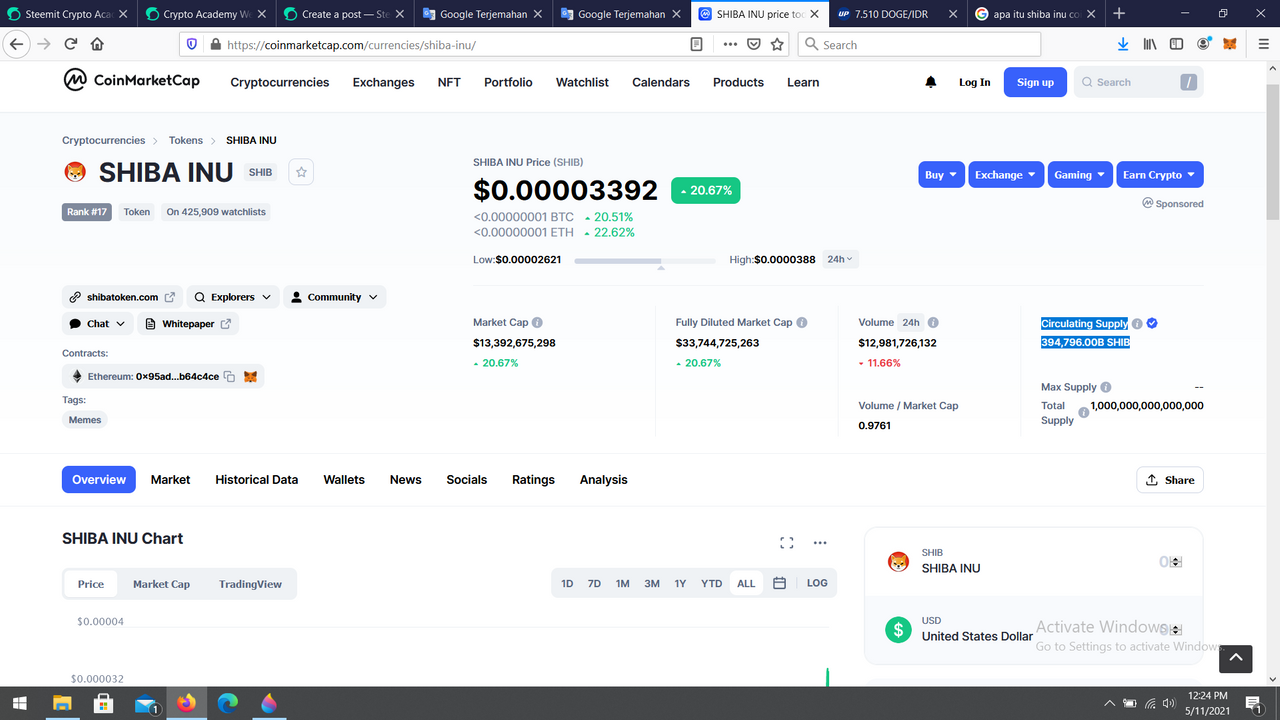Open the Gaming dropdown
1280x720 pixels.
coord(1080,174)
